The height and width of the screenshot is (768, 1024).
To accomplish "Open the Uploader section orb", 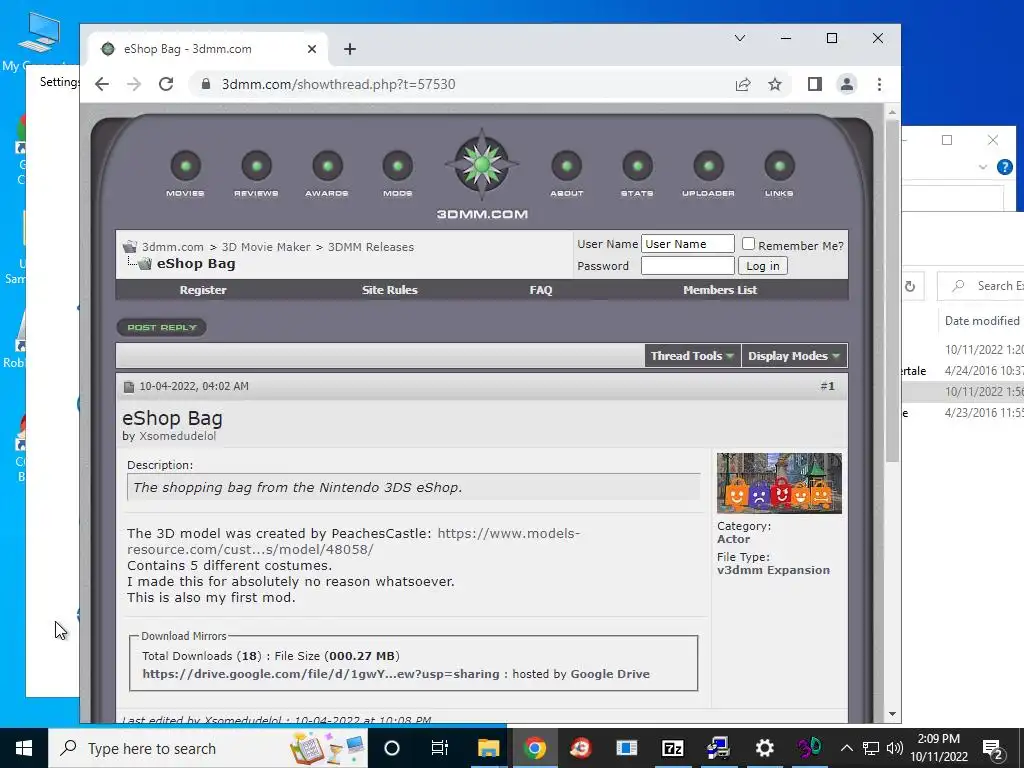I will (709, 166).
